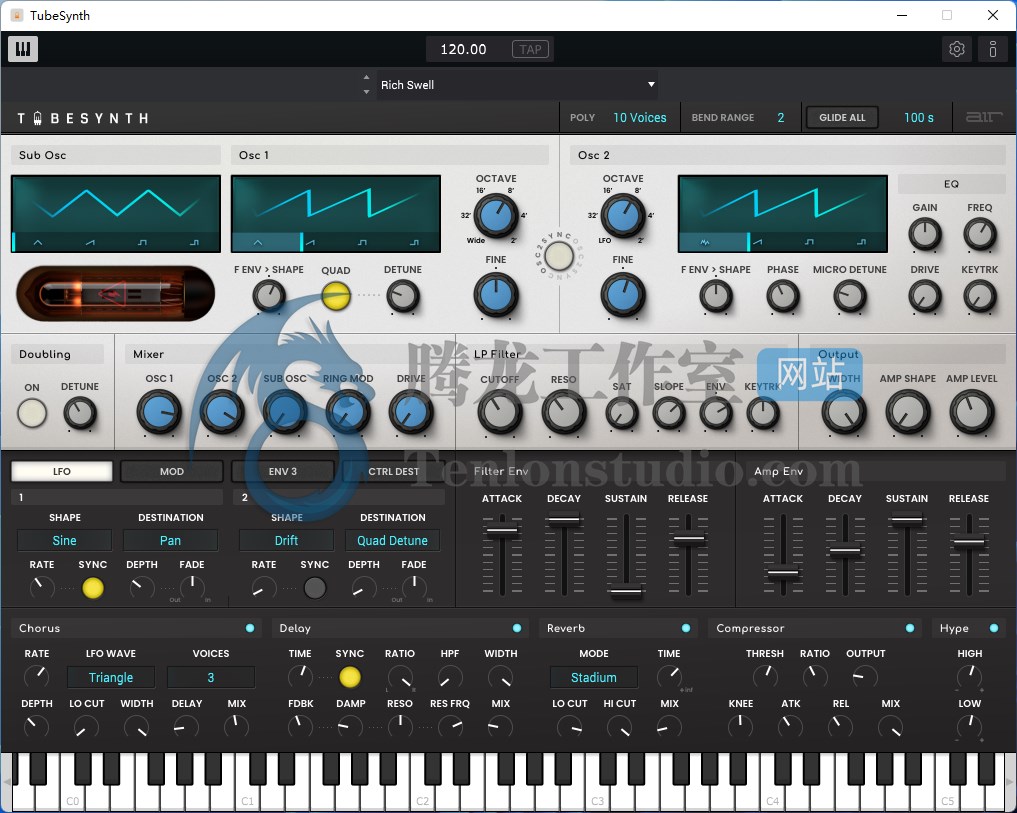
Task: Select noise wave icon in Osc 2
Action: (705, 243)
